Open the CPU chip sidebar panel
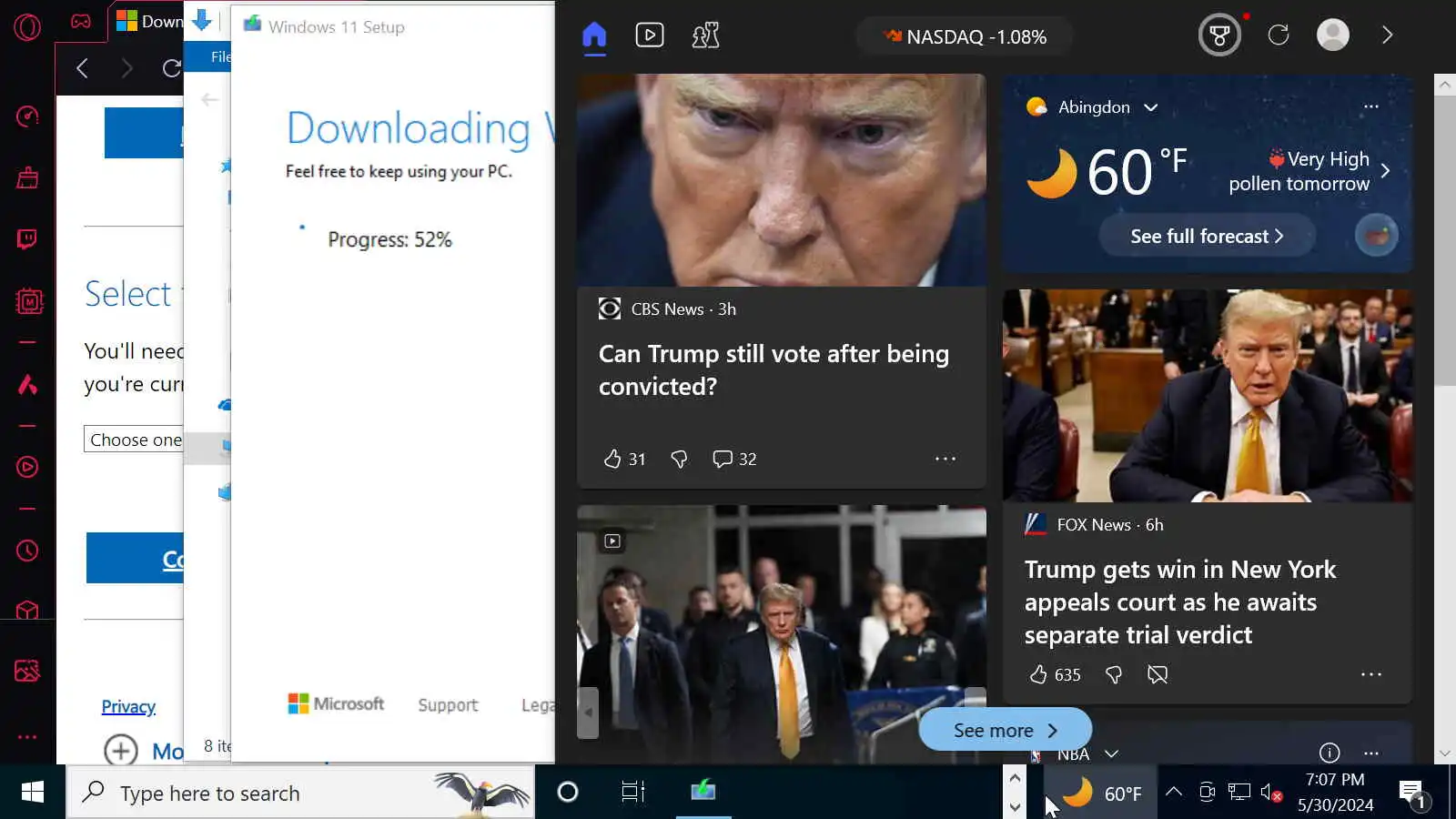 [29, 301]
